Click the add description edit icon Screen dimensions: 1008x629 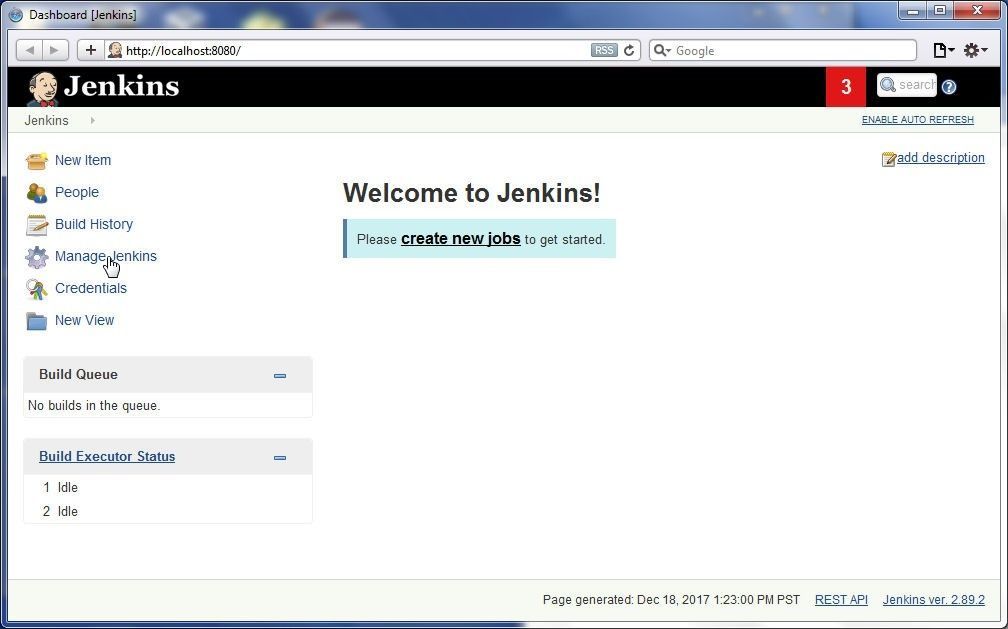(888, 159)
